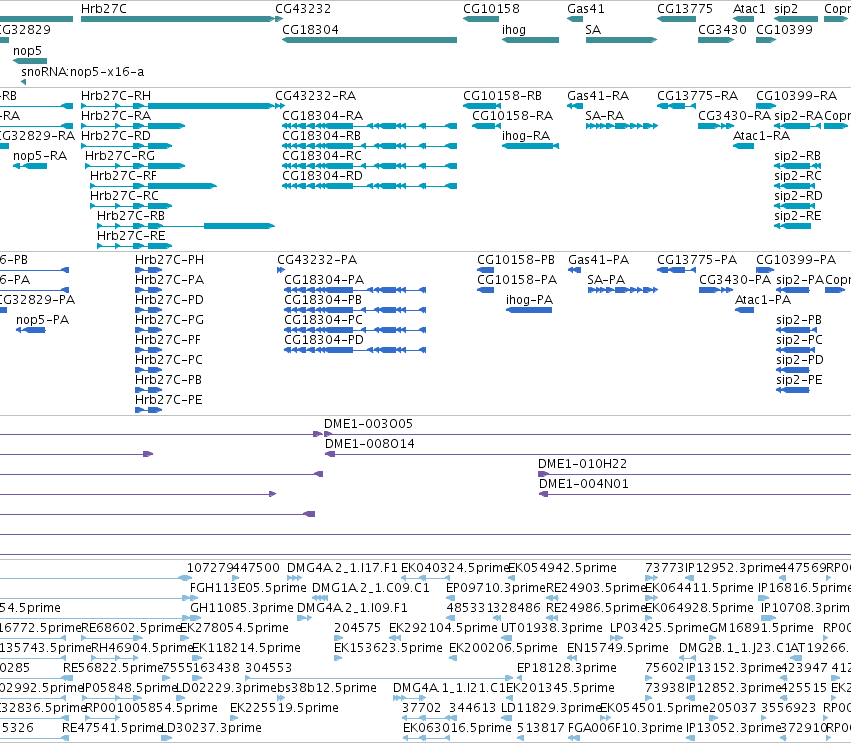The image size is (851, 743).
Task: Click the EST FGH113E05.5prime label
Action: click(248, 588)
